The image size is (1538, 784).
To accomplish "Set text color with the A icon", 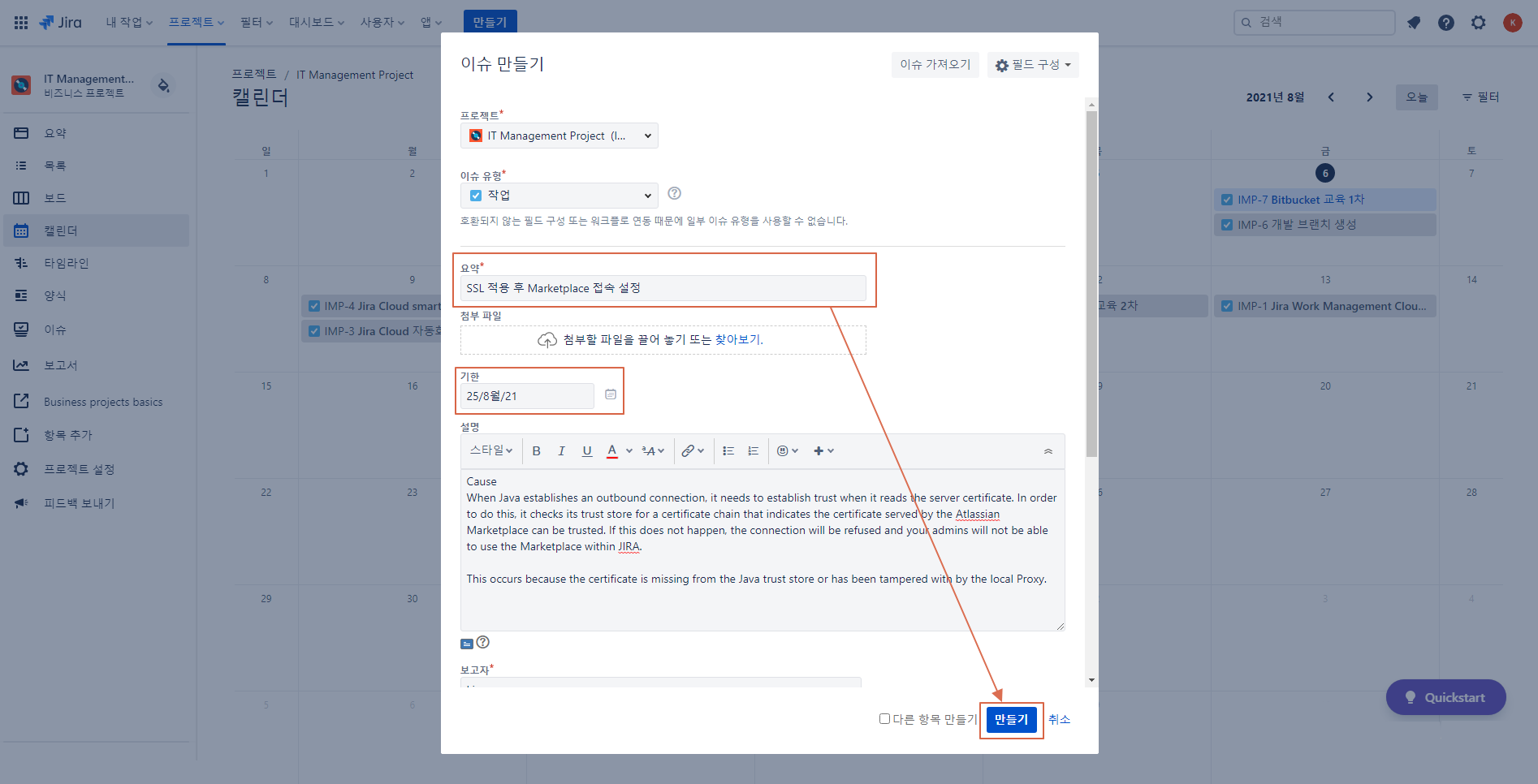I will point(612,451).
